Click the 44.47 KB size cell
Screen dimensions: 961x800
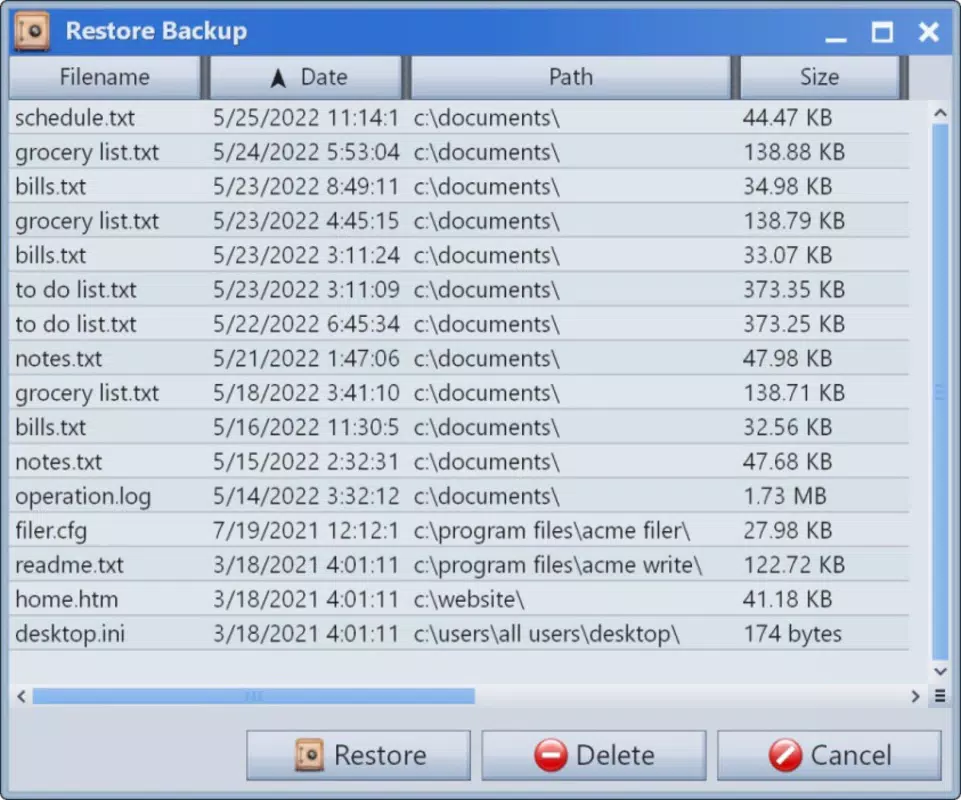point(788,118)
